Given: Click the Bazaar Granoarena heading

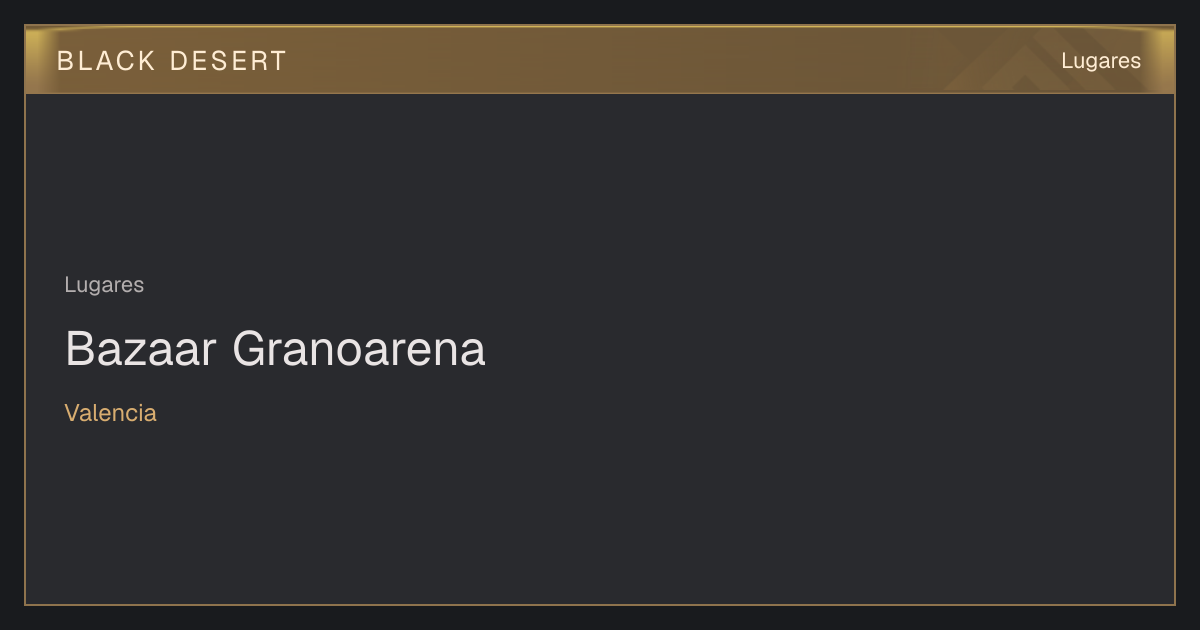Looking at the screenshot, I should (275, 349).
